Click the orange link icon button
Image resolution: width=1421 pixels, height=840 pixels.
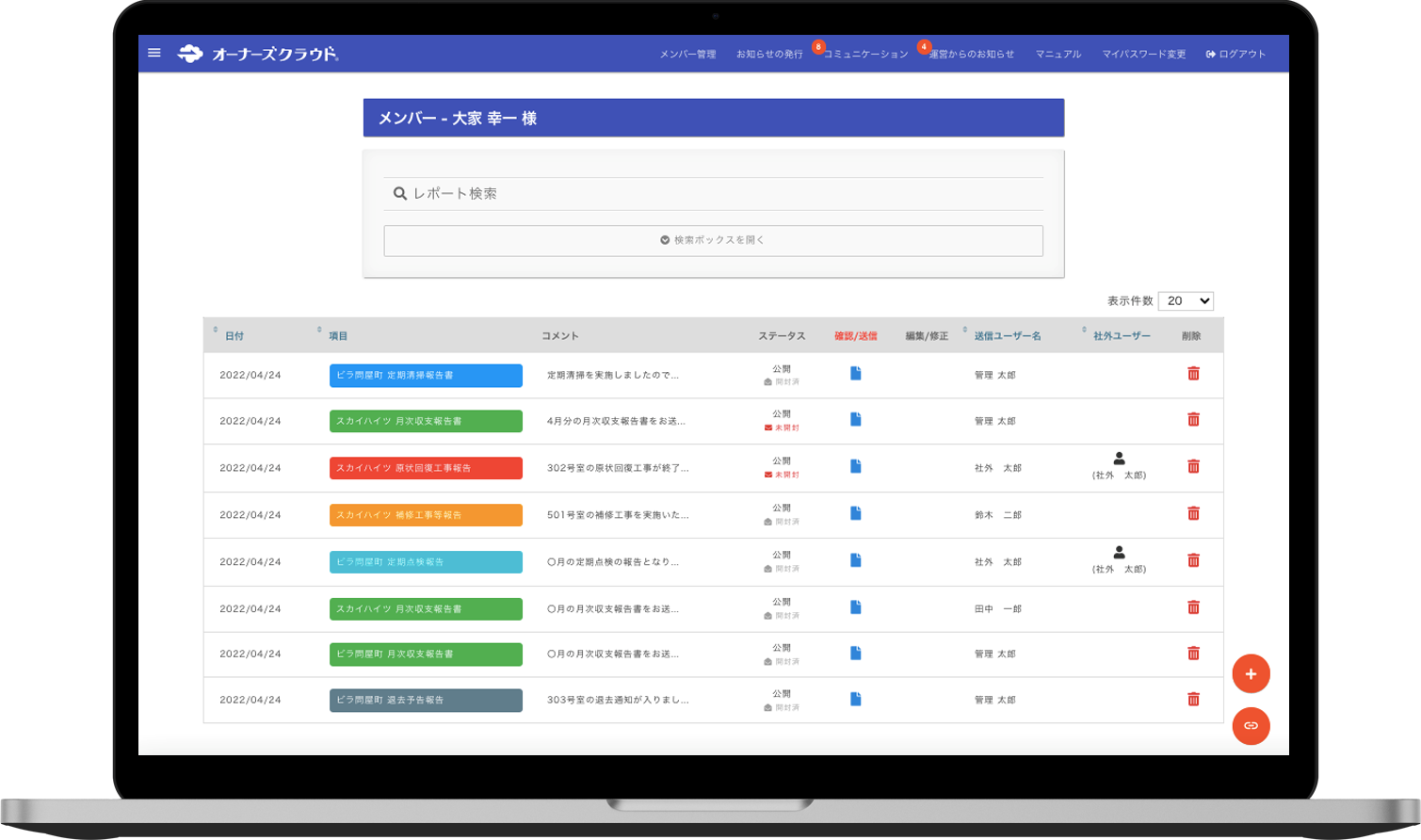click(x=1251, y=726)
